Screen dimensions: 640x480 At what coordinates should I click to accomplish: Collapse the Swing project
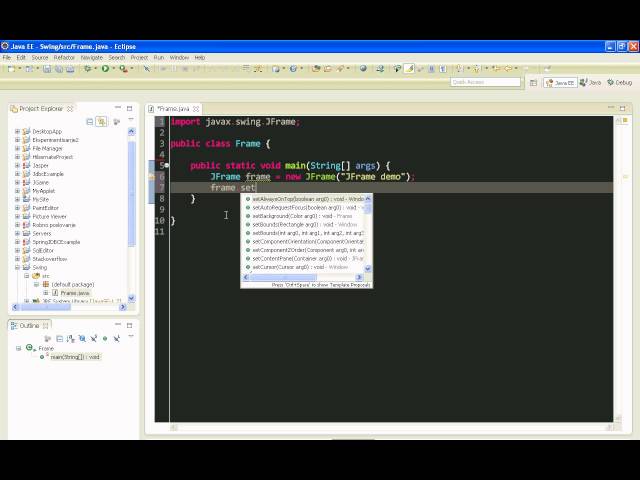[x=17, y=267]
